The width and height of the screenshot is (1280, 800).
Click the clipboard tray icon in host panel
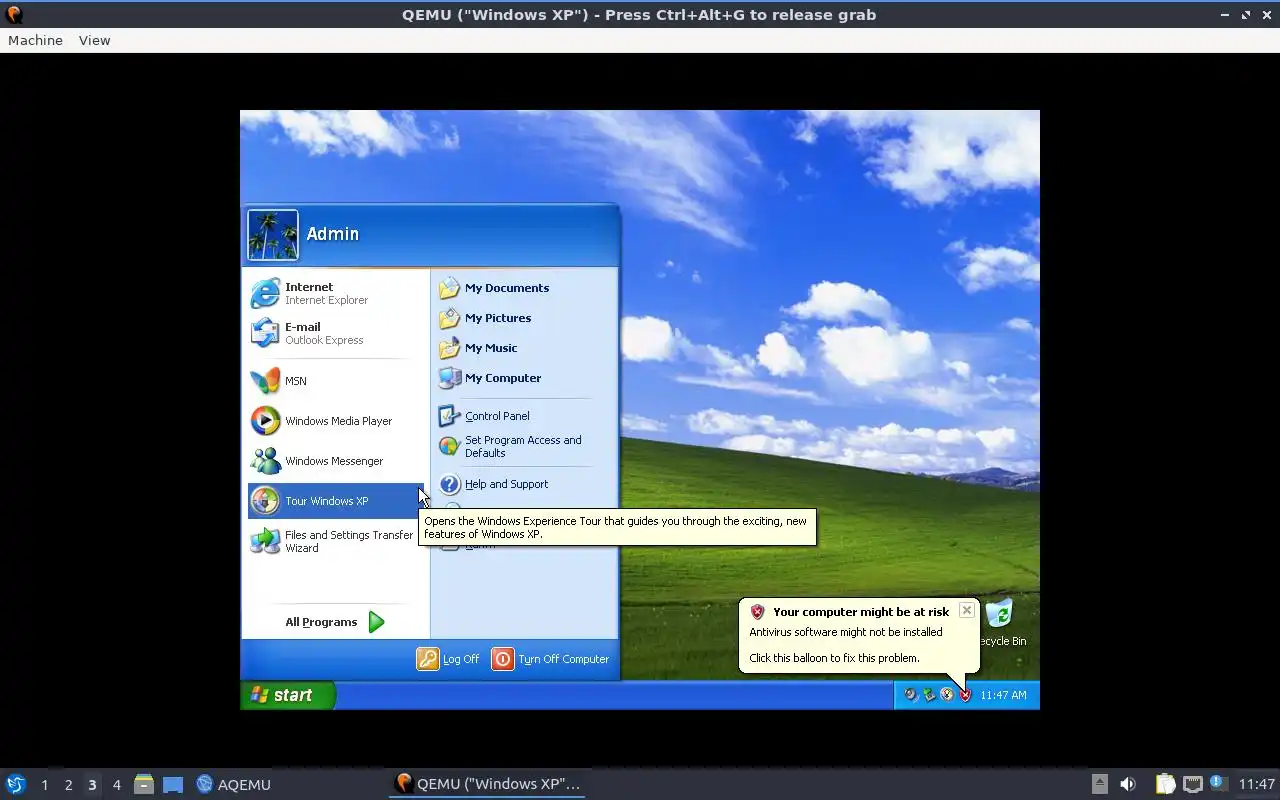click(x=1165, y=784)
